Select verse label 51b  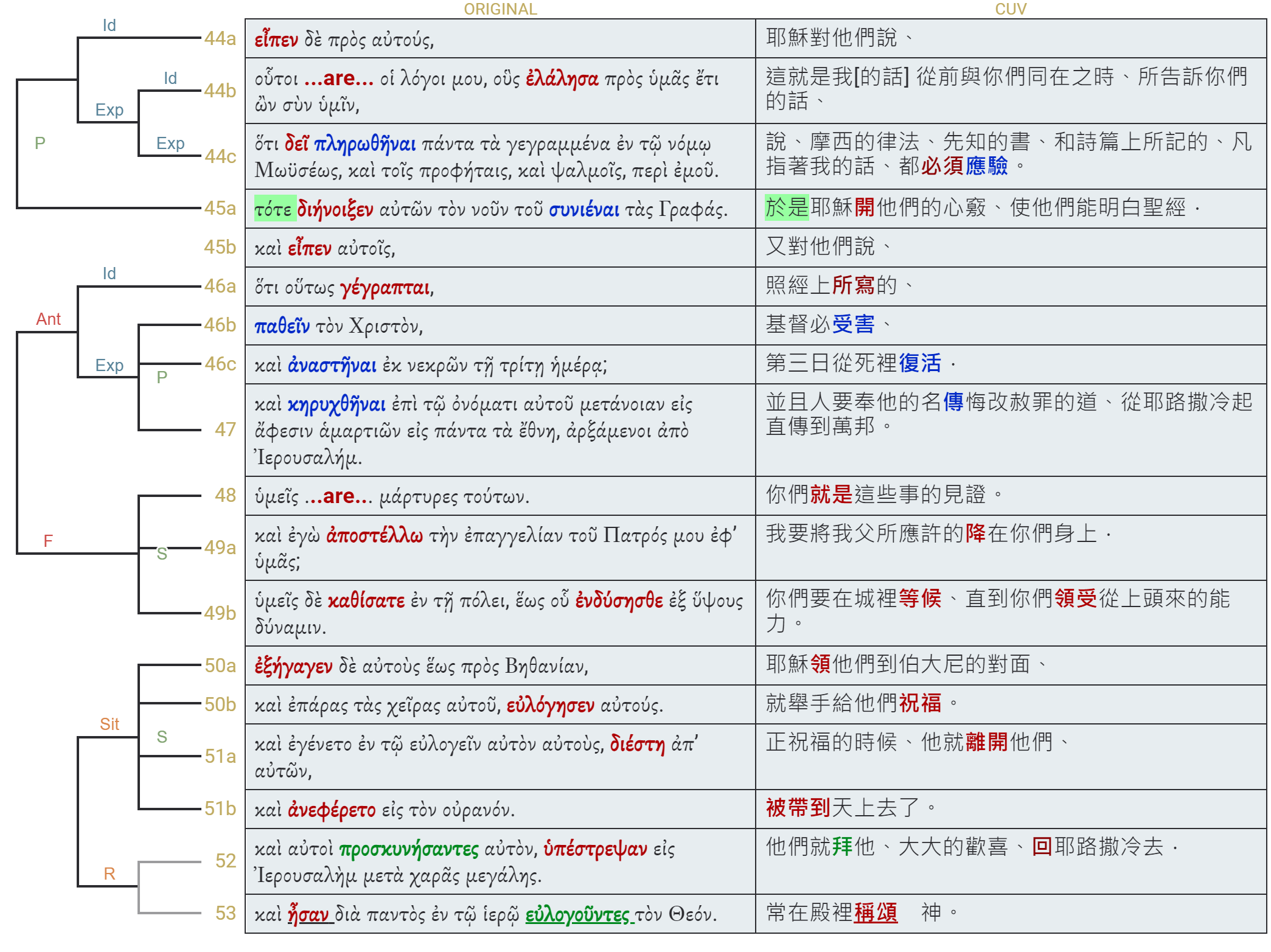pyautogui.click(x=220, y=808)
